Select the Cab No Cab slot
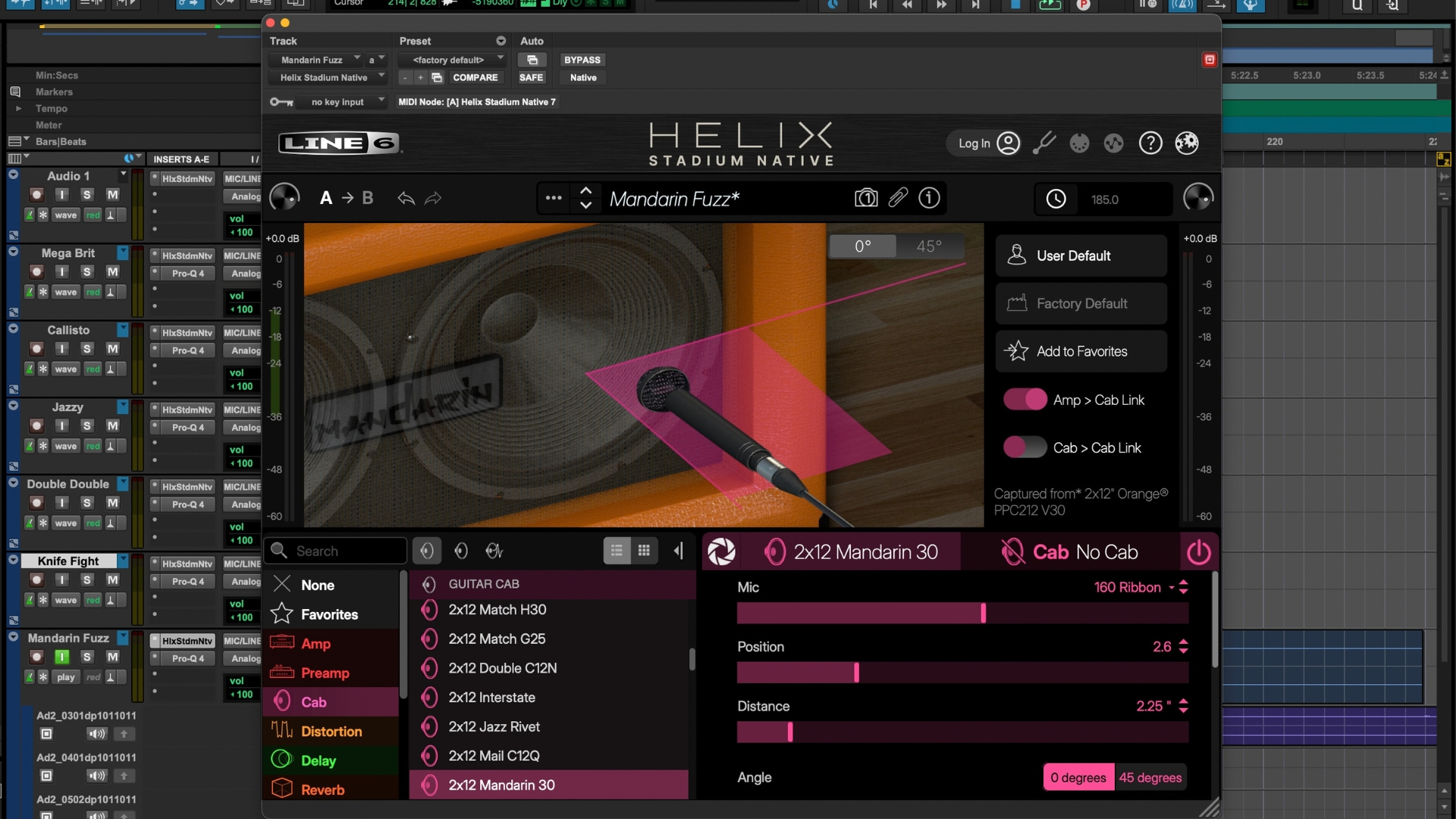The image size is (1456, 819). (x=1069, y=552)
